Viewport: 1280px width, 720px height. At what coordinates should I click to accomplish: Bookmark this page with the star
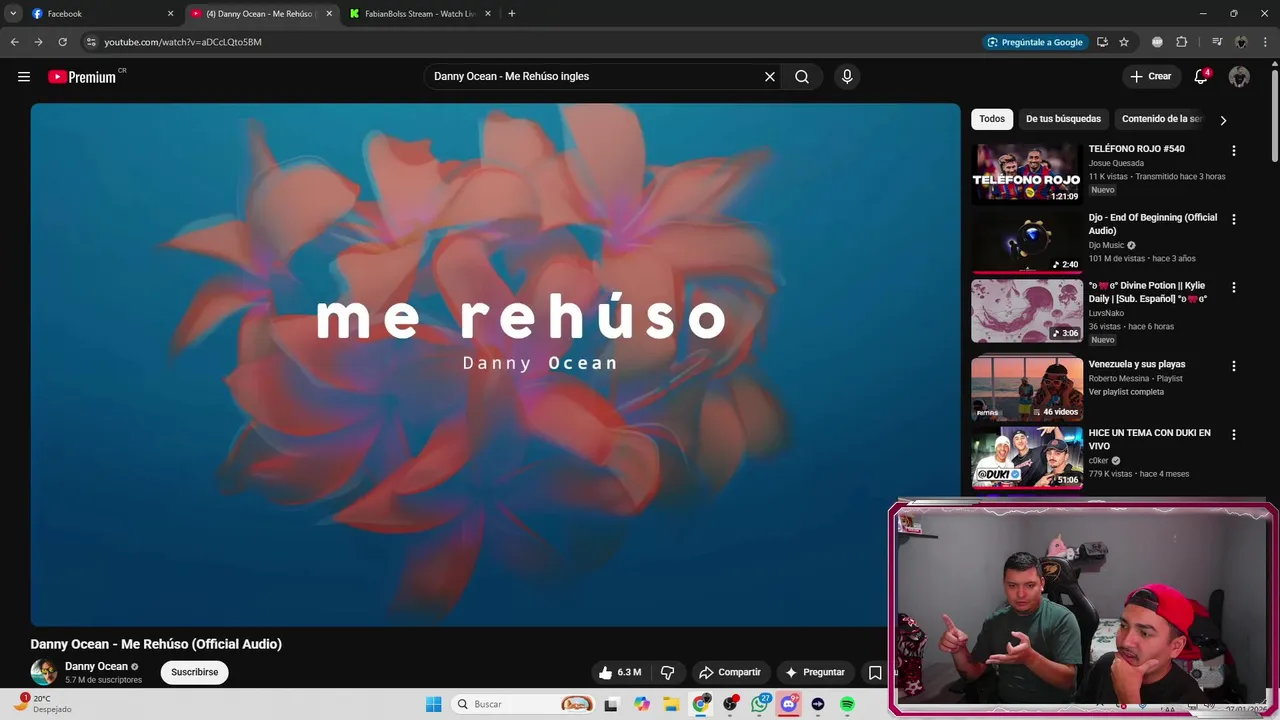(x=1124, y=42)
